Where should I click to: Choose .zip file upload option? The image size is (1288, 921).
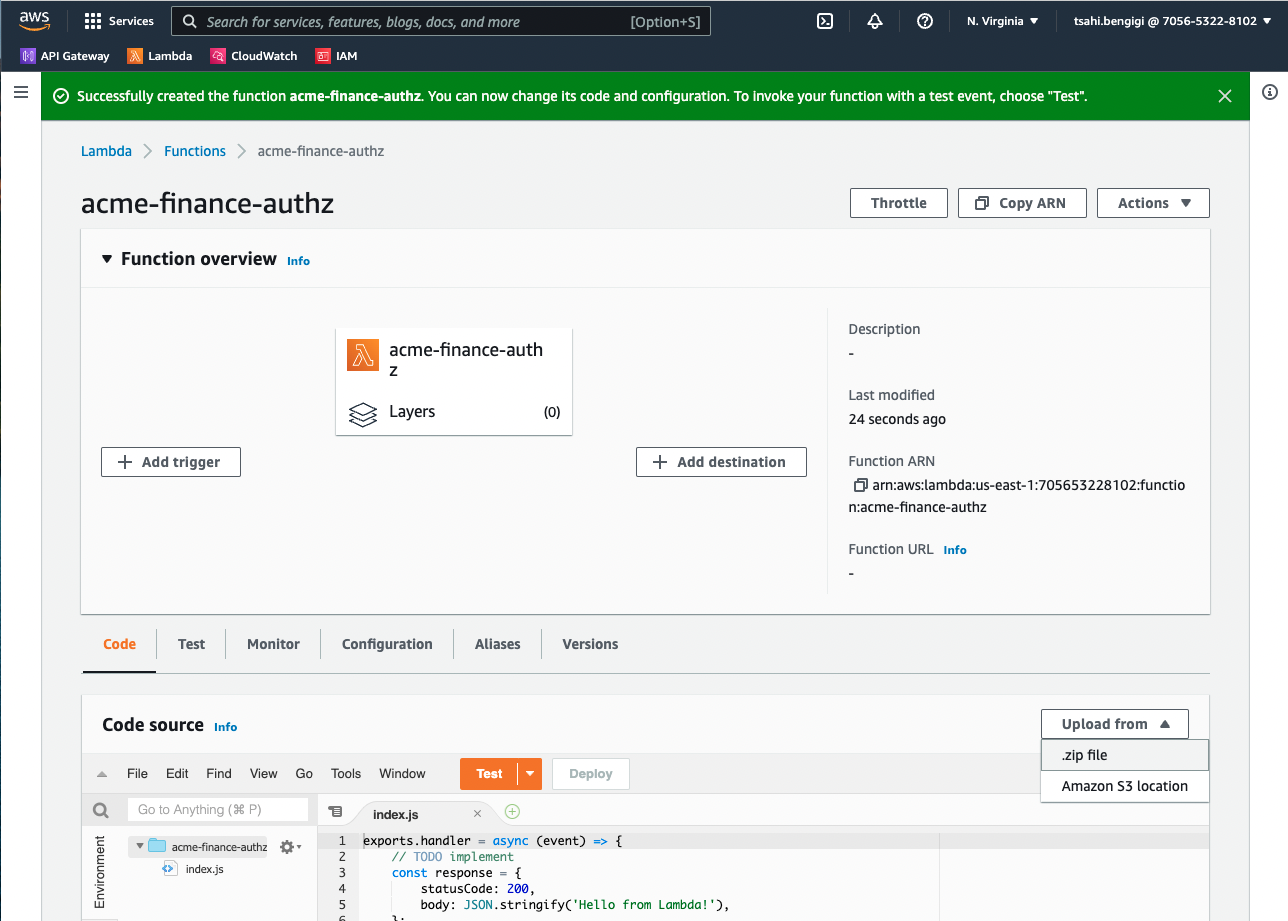coord(1125,755)
